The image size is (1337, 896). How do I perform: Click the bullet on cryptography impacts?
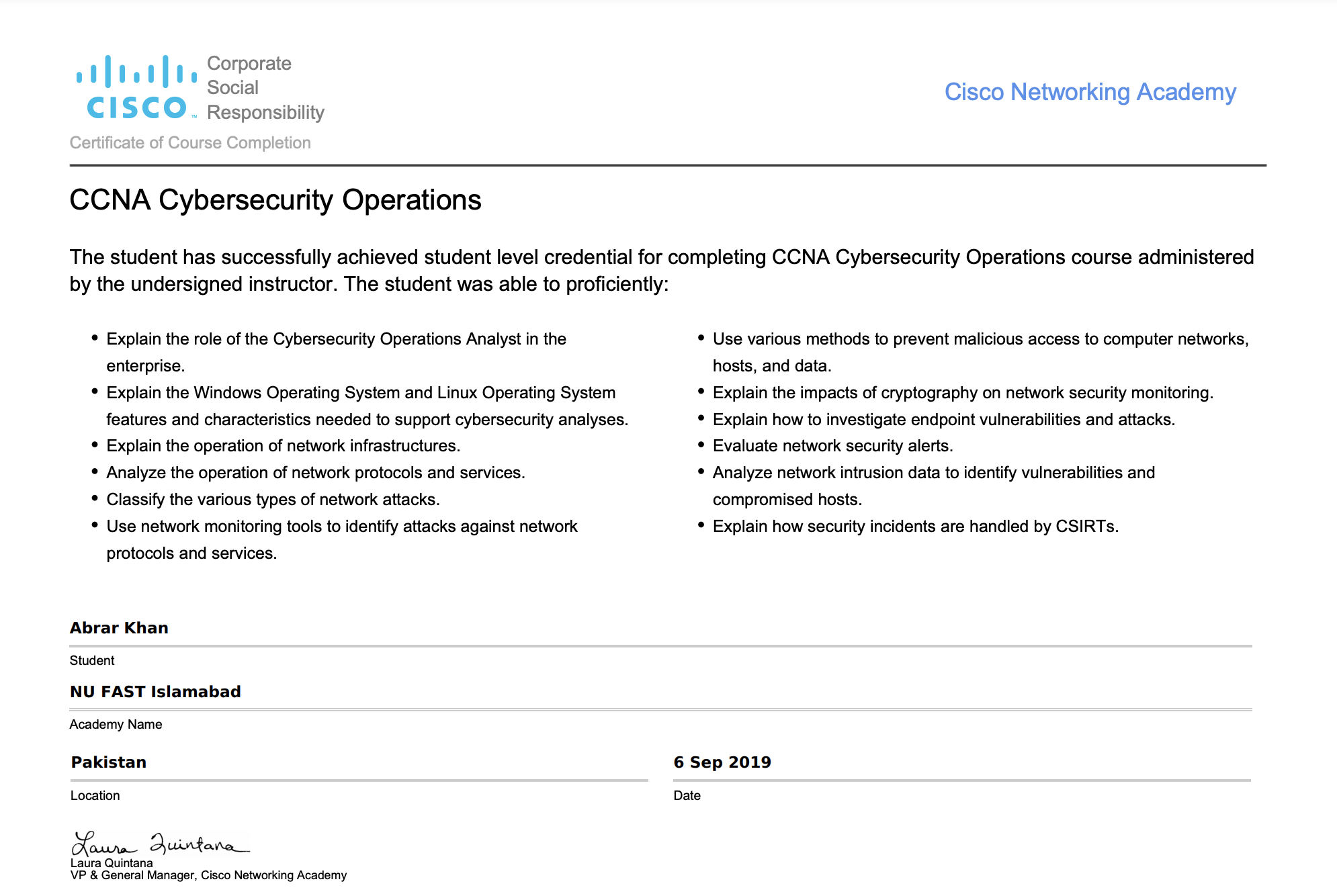point(963,393)
